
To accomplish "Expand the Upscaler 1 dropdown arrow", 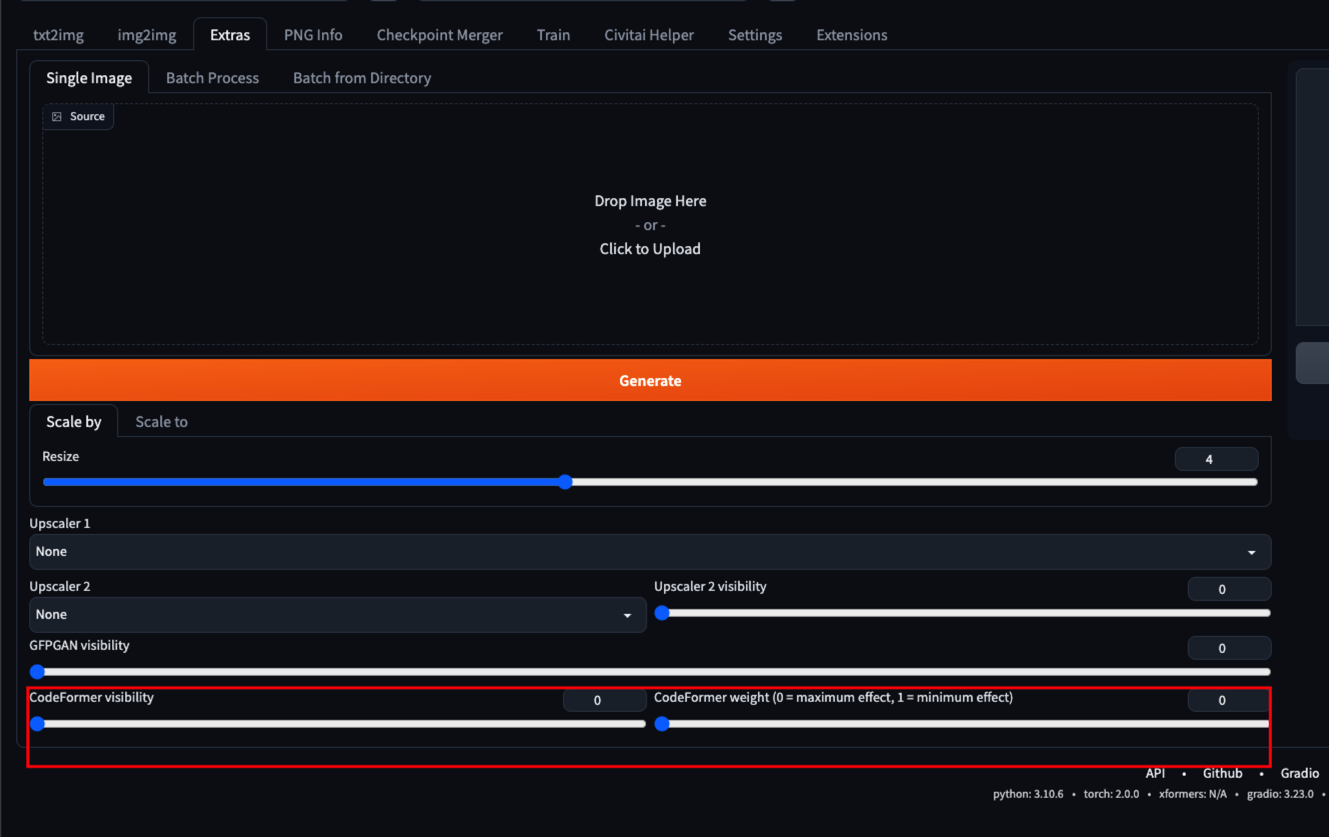I will click(1251, 552).
